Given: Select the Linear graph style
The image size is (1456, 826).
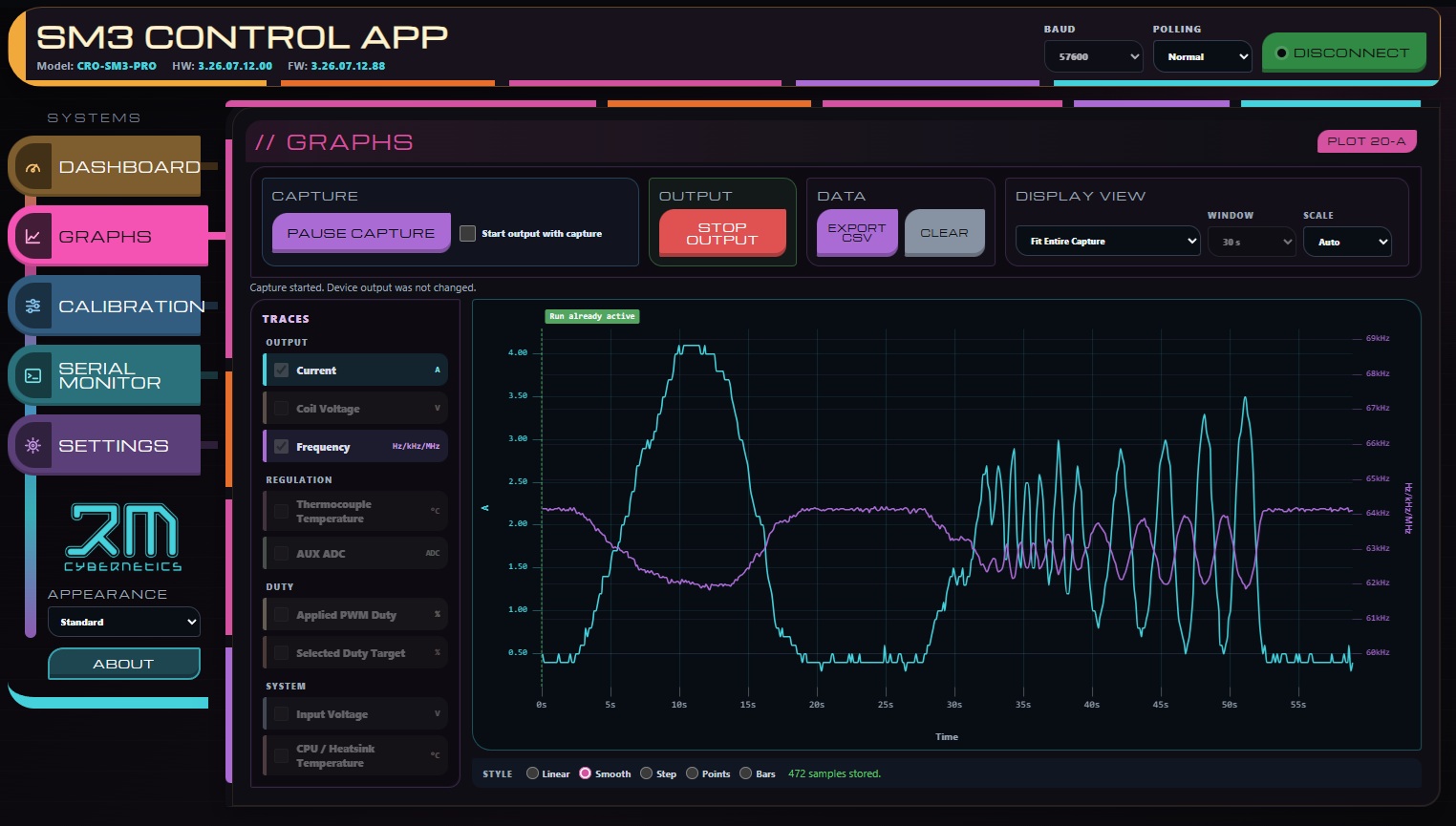Looking at the screenshot, I should click(x=532, y=773).
